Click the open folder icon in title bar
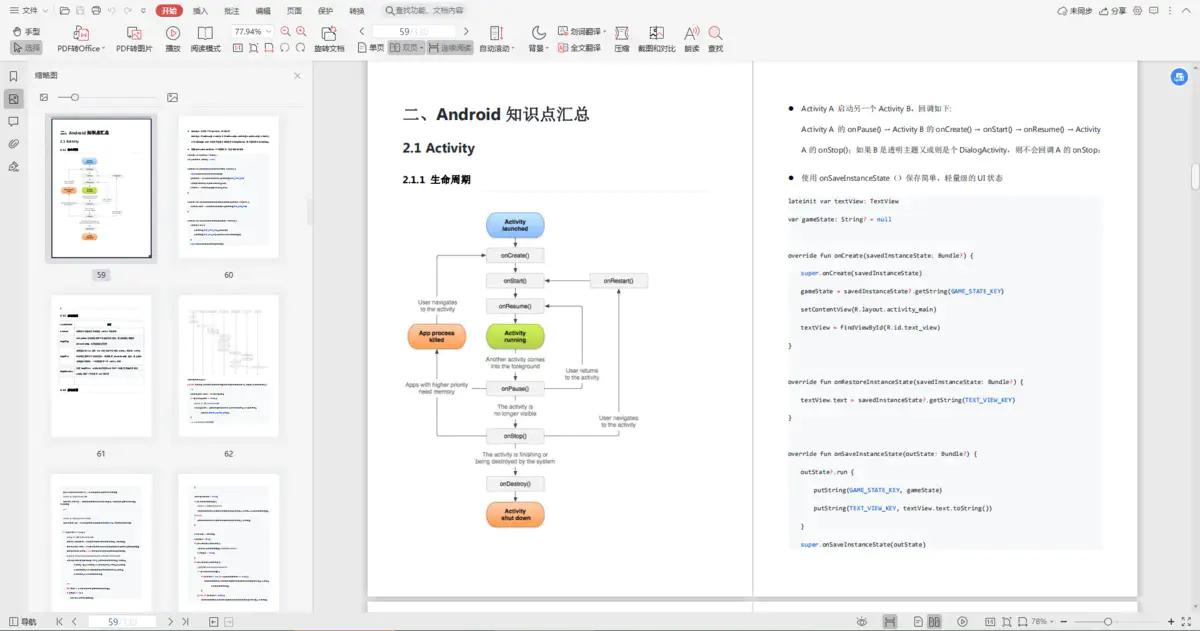The height and width of the screenshot is (631, 1200). click(65, 10)
